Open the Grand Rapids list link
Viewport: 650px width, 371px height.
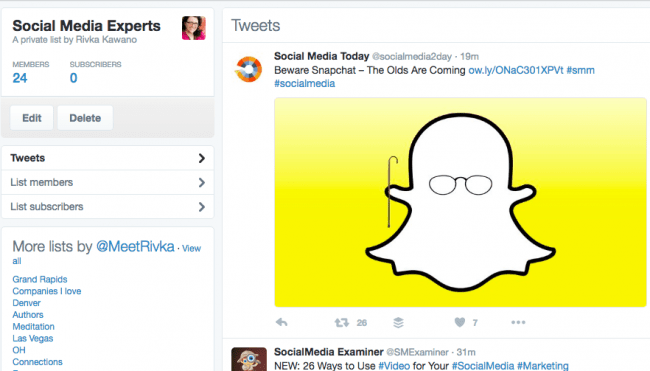40,279
